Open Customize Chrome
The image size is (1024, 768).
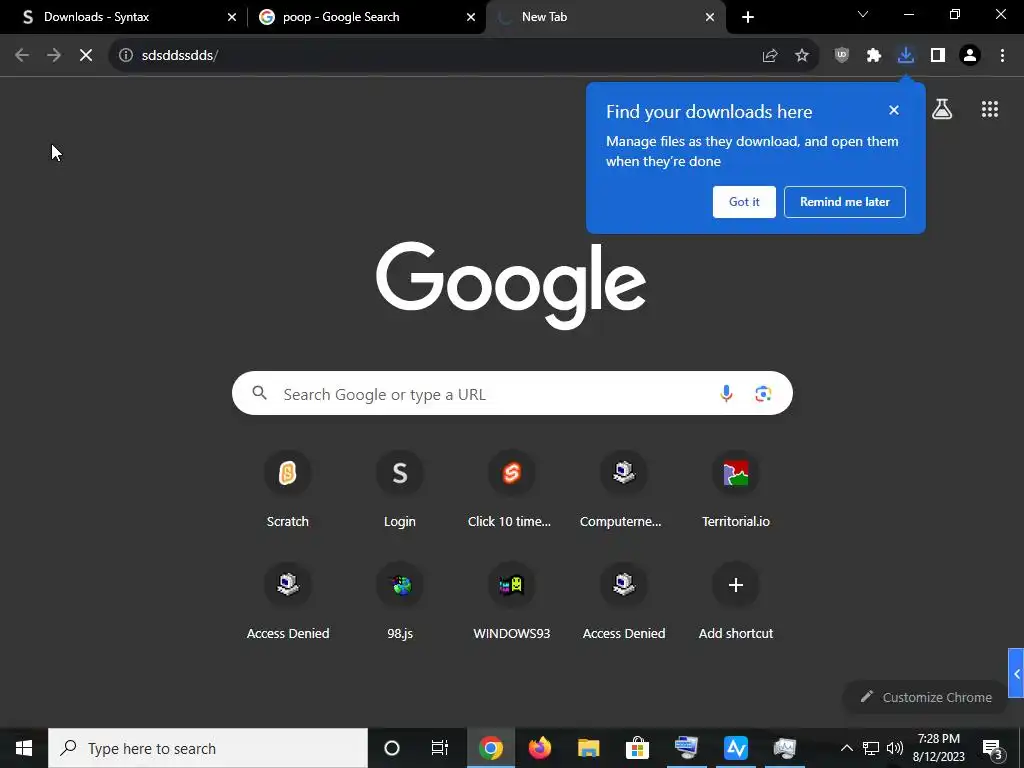coord(925,697)
